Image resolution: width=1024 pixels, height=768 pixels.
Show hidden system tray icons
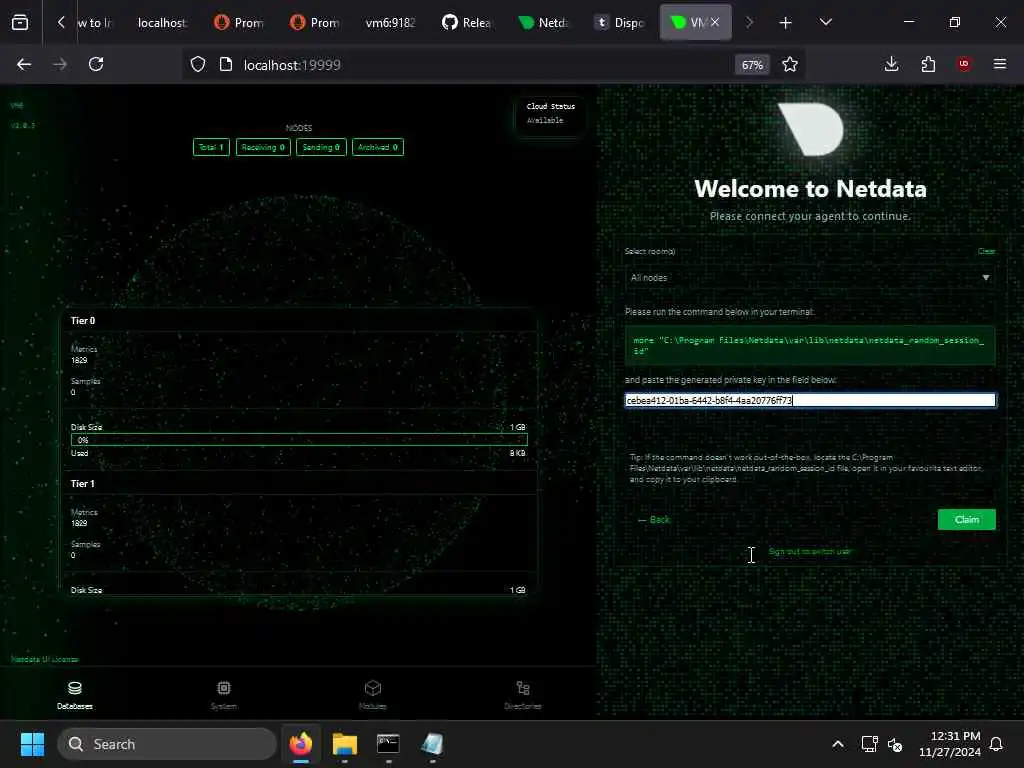(x=838, y=744)
